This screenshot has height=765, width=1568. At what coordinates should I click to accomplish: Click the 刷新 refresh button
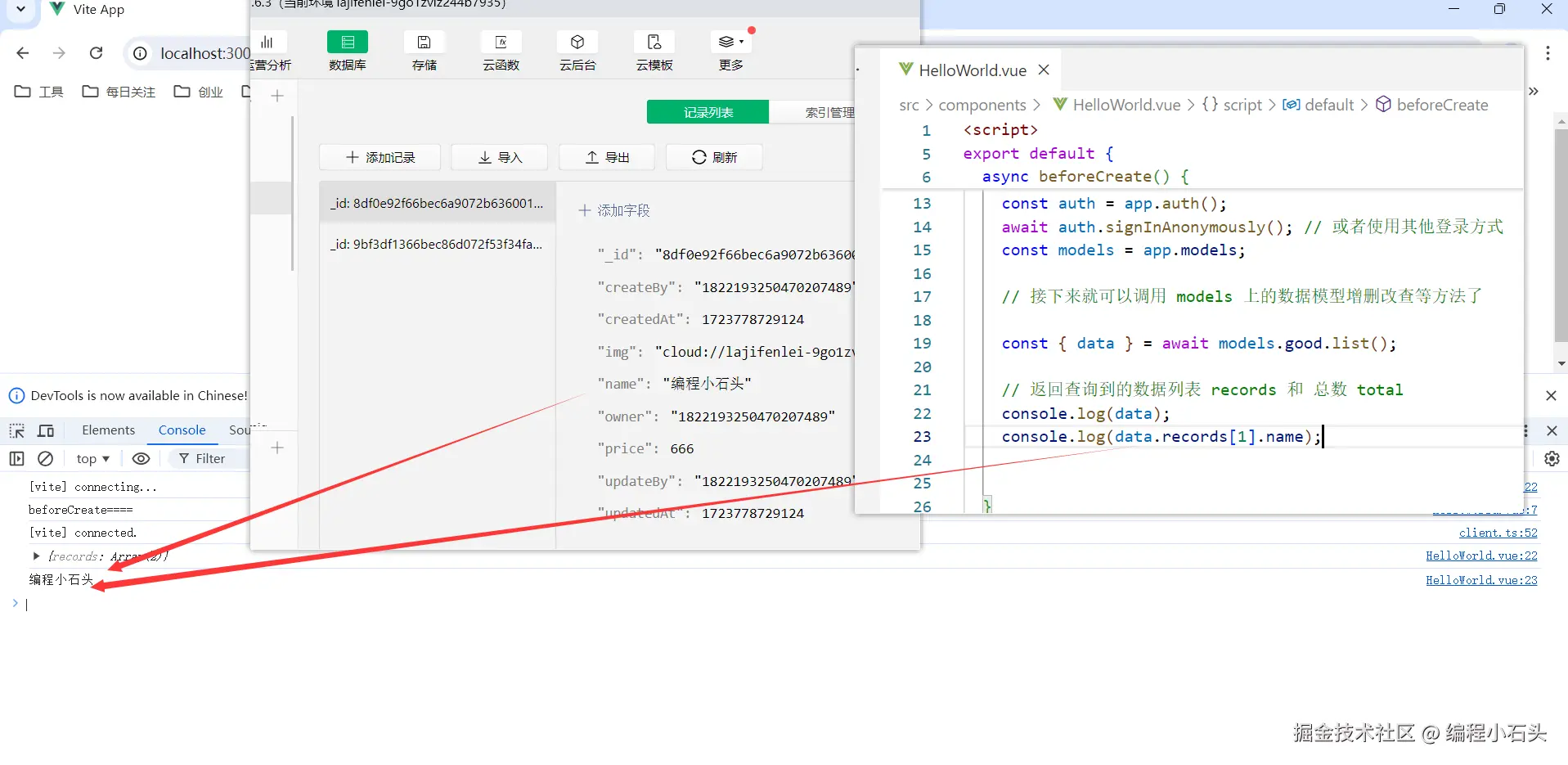[x=714, y=157]
